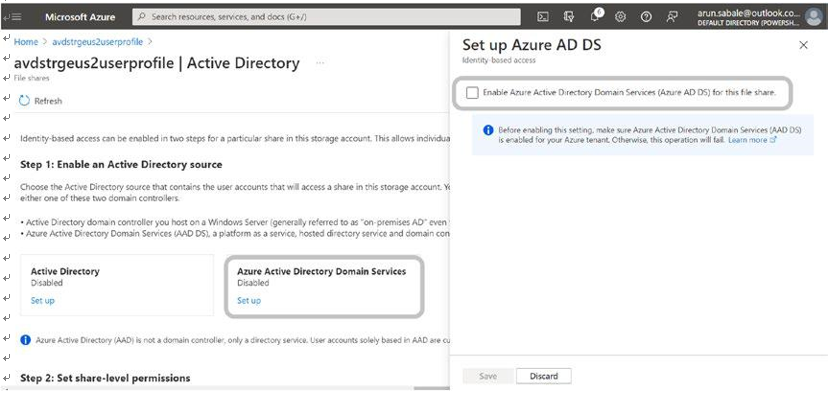
Task: Click the info icon beside the Azure Active Directory (AAD) note
Action: [x=25, y=339]
